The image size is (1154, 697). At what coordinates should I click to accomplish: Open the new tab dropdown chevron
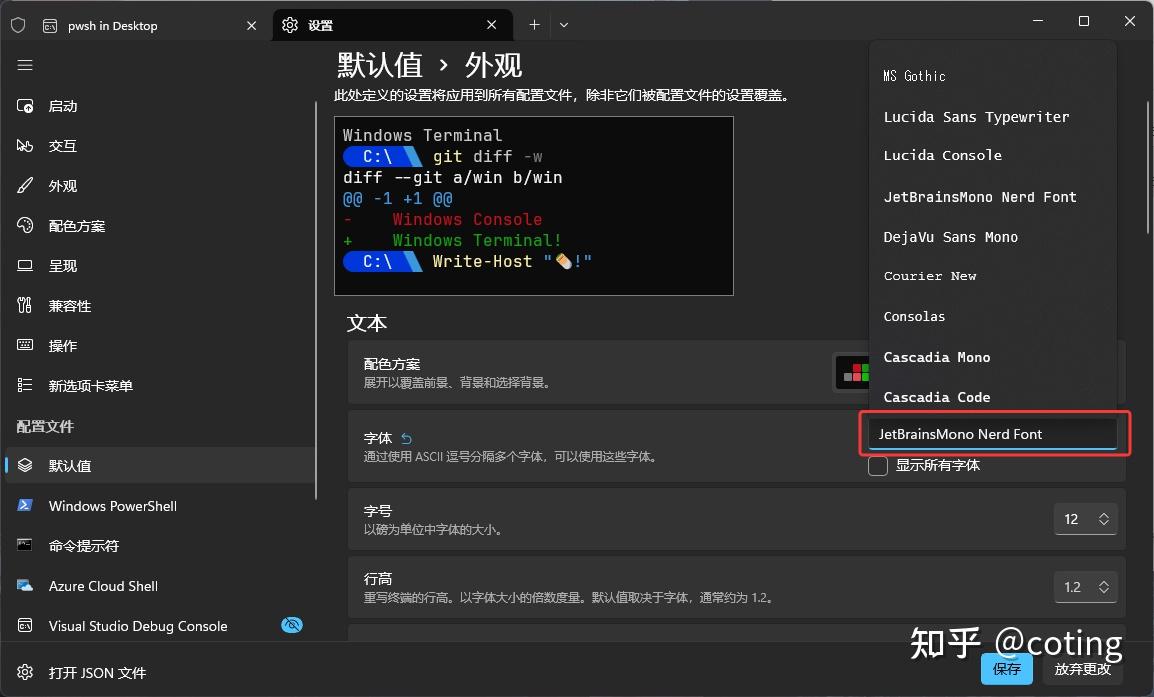(564, 25)
